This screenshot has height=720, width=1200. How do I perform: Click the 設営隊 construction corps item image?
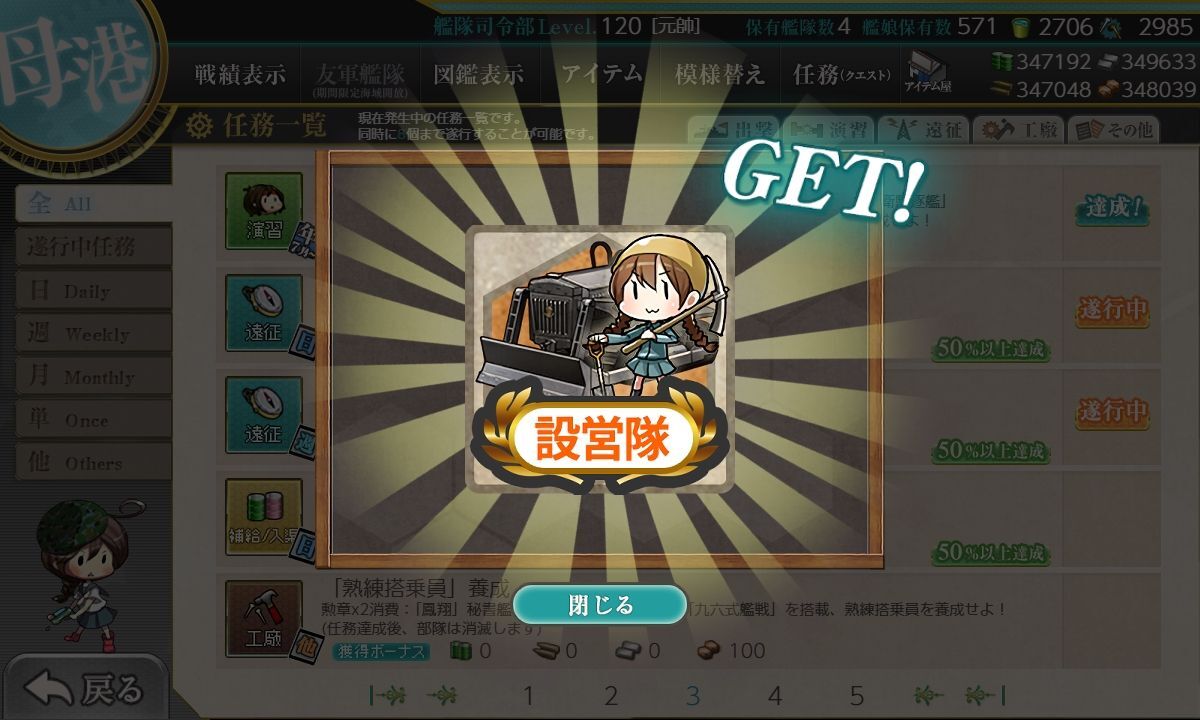click(x=600, y=358)
